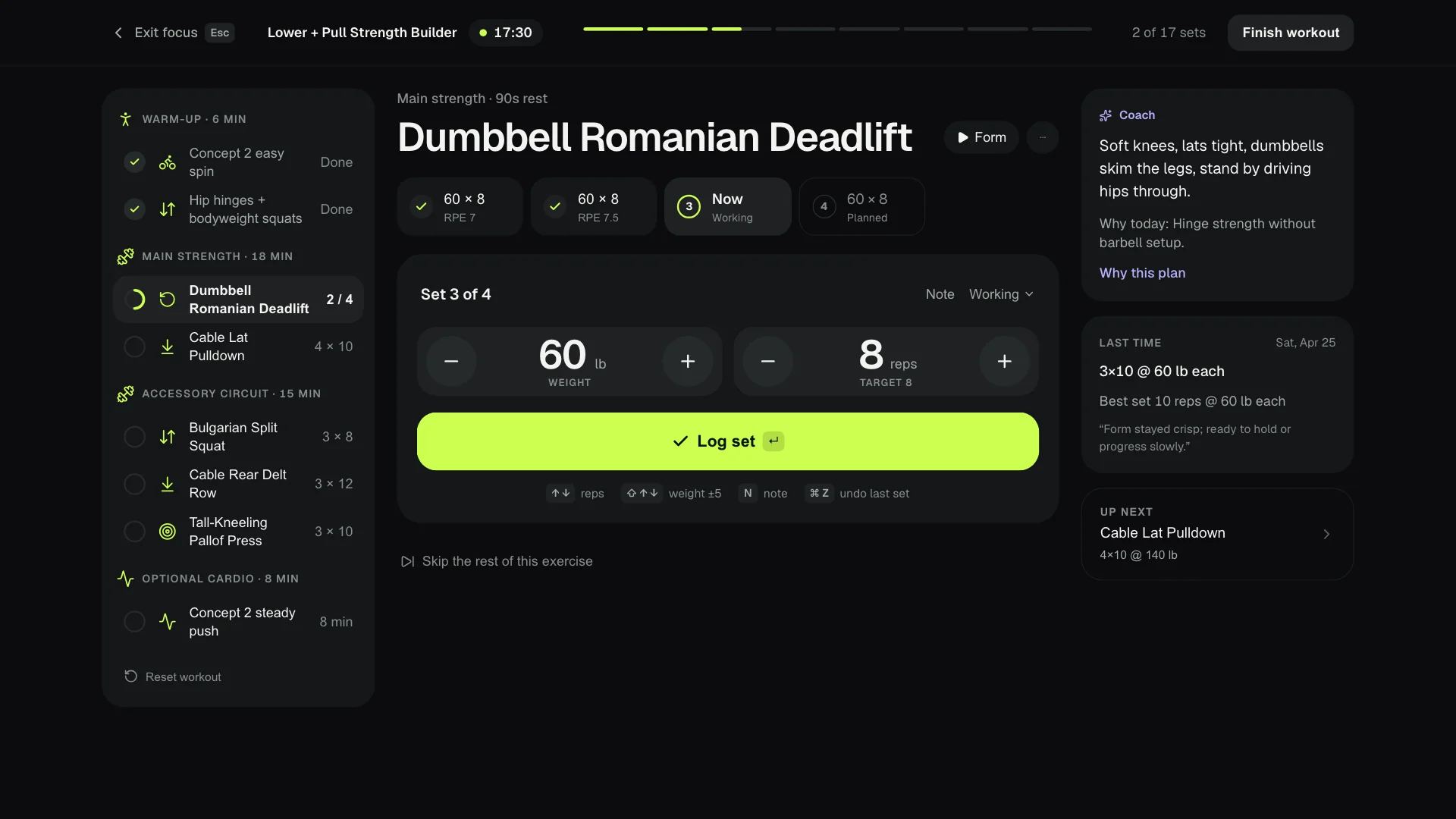Select the Planned set 4 card

862,207
